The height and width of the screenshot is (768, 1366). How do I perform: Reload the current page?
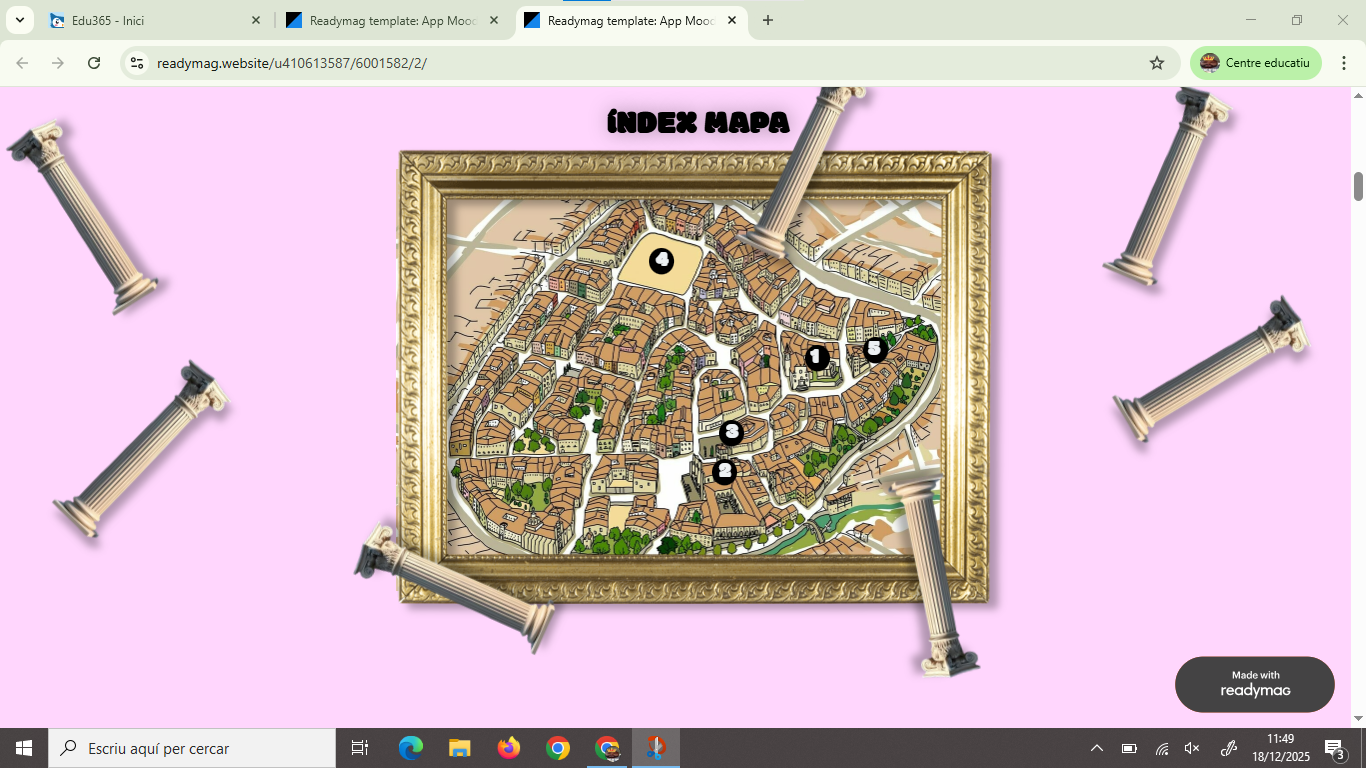94,63
